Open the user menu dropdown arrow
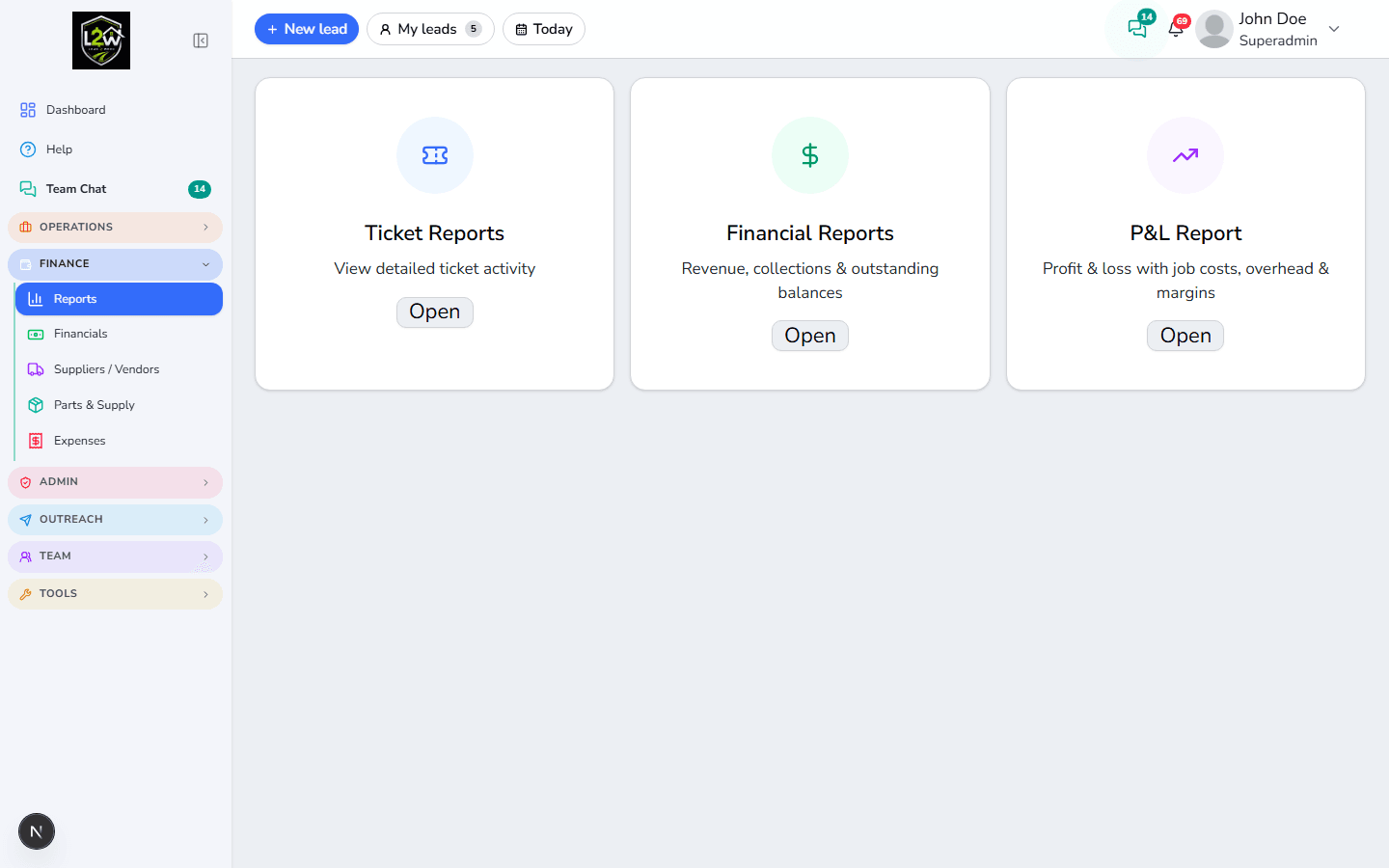Screen dimensions: 1389x868 click(x=1334, y=29)
